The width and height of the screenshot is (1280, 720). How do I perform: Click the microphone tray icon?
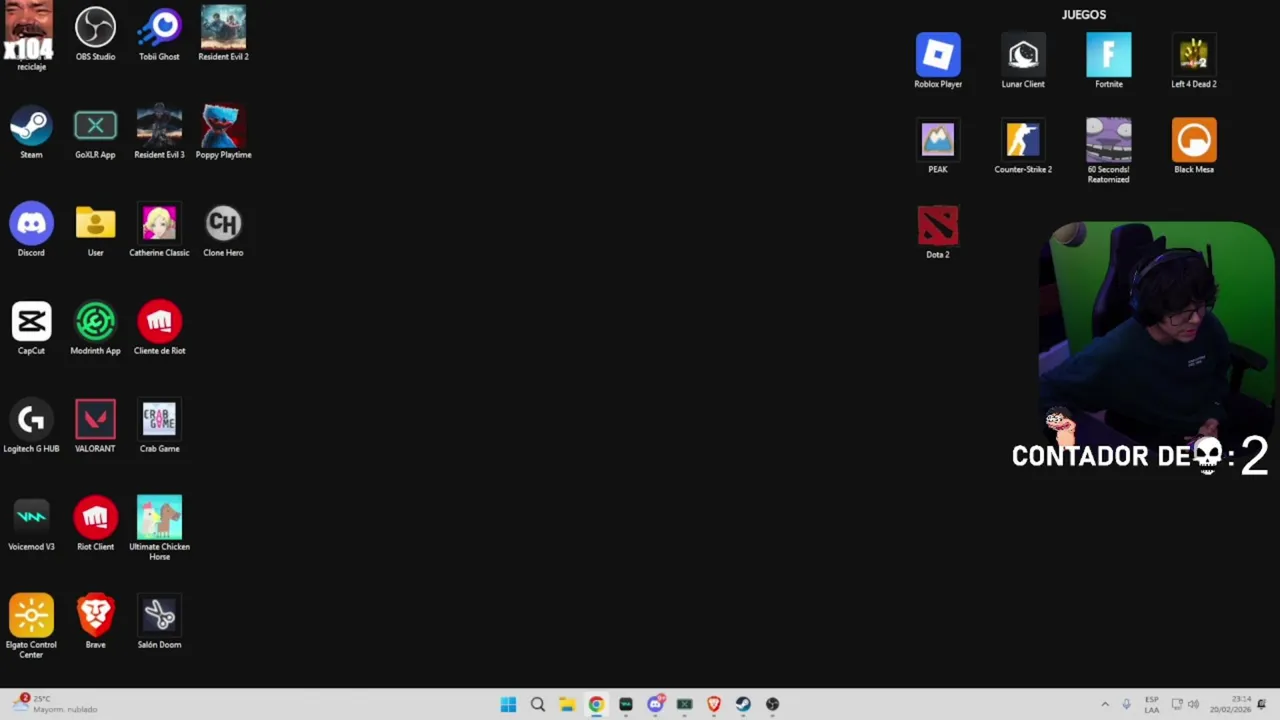[x=1127, y=704]
